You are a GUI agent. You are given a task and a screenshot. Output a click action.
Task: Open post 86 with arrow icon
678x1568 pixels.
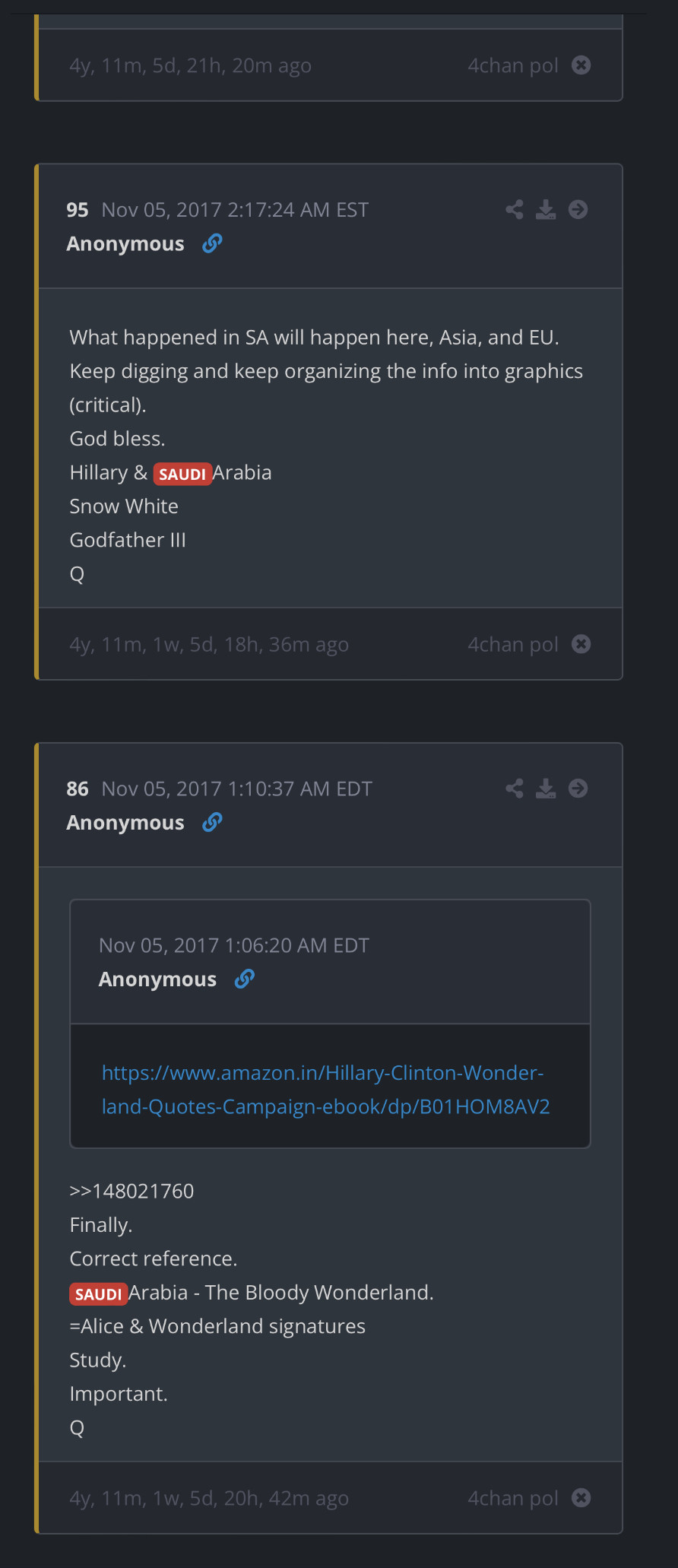point(578,789)
